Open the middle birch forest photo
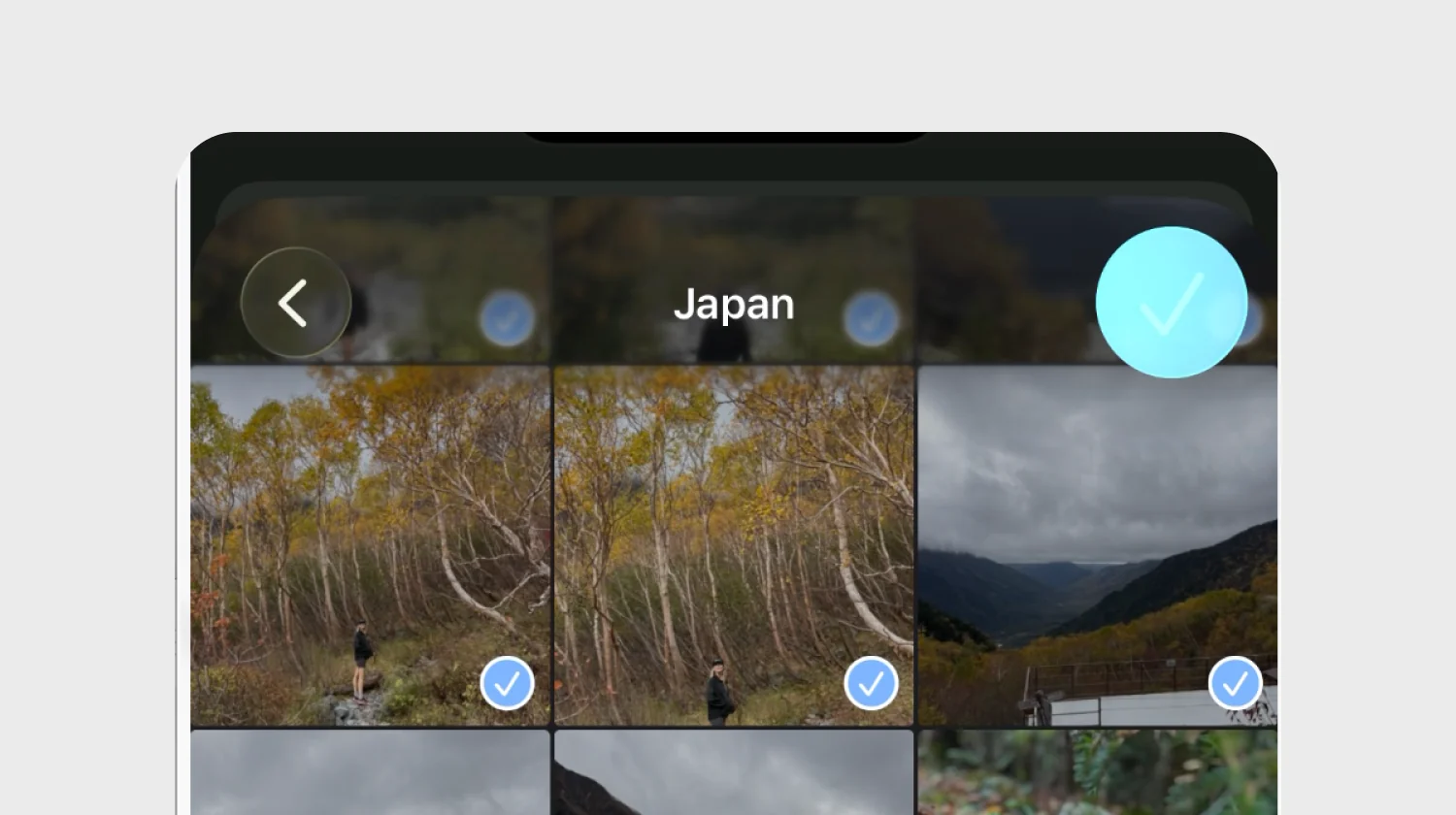The width and height of the screenshot is (1456, 815). [734, 545]
